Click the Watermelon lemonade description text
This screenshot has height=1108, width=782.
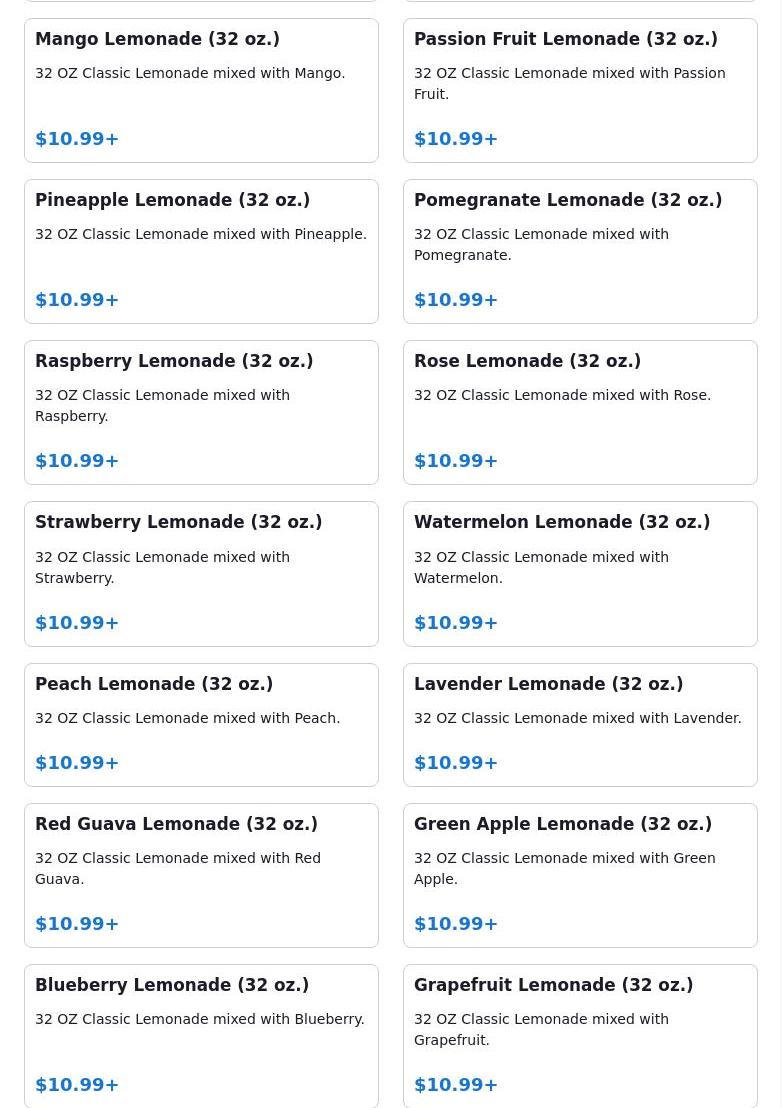[541, 567]
